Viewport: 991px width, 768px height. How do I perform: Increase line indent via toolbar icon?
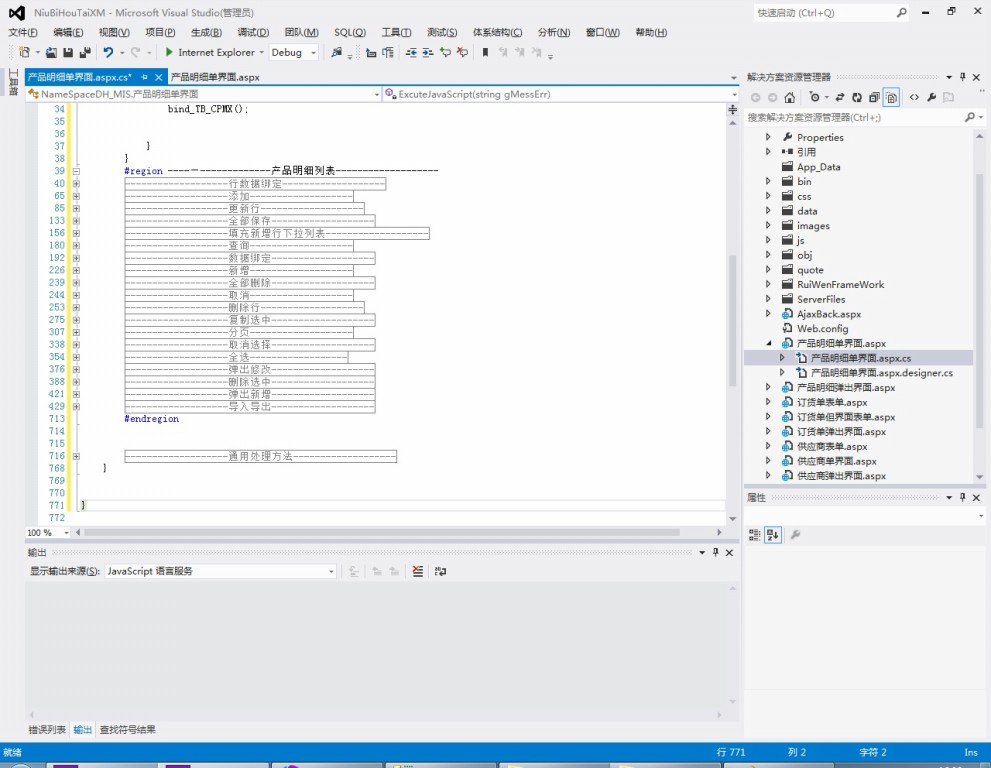point(428,52)
